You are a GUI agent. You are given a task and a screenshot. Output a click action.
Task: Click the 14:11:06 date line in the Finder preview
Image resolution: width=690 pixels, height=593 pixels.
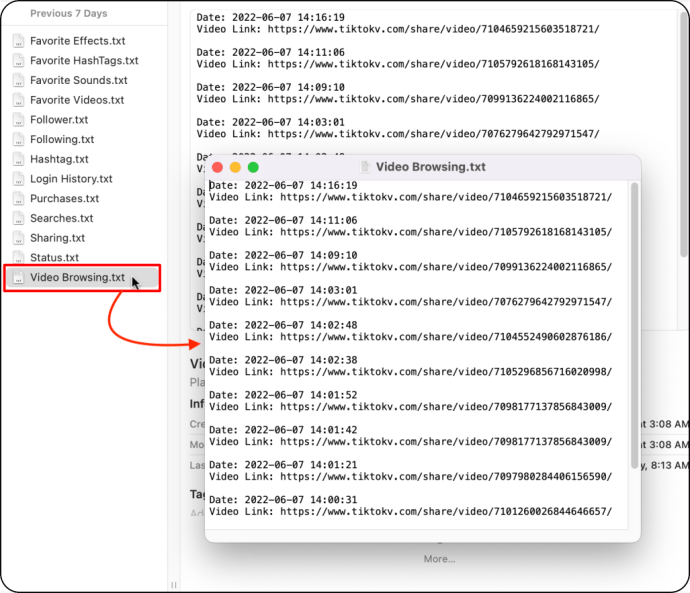(271, 52)
